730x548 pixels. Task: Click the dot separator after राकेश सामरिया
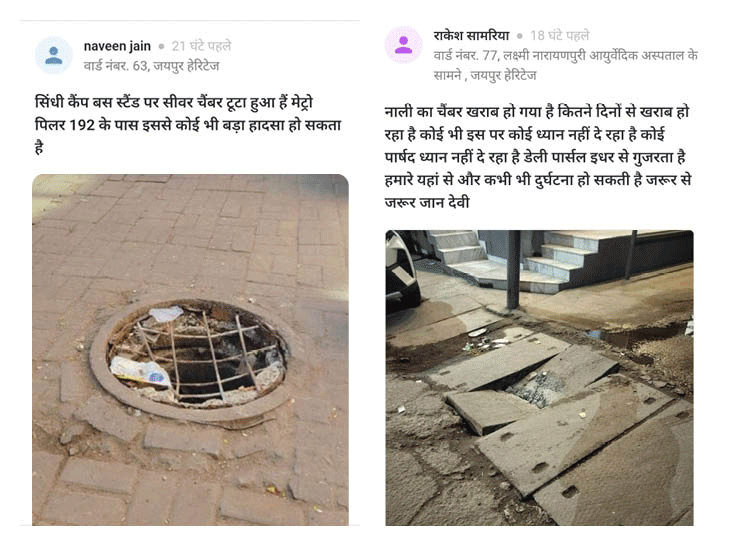pos(520,36)
